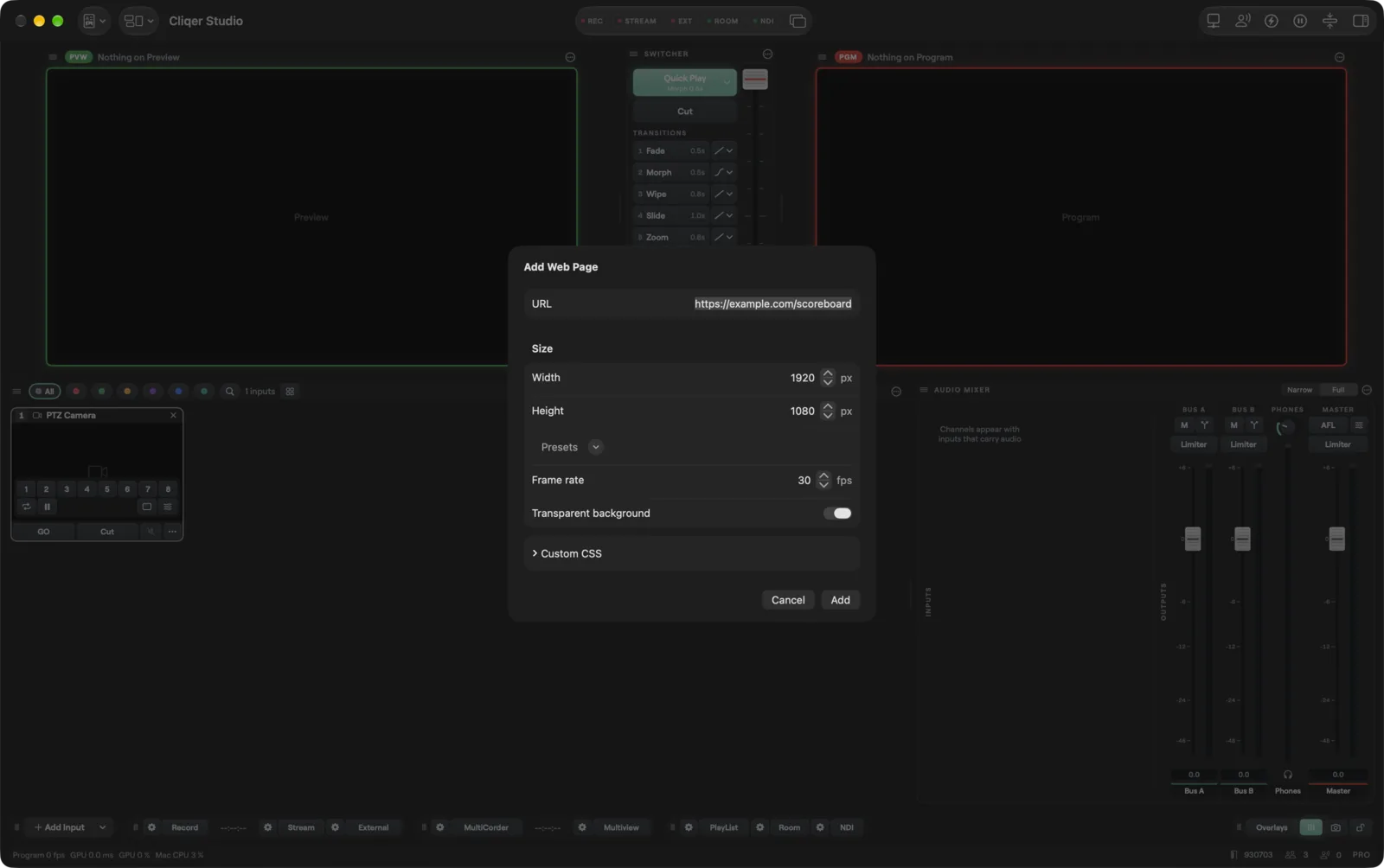Open MultiCorder settings gear
The width and height of the screenshot is (1384, 868).
point(440,827)
